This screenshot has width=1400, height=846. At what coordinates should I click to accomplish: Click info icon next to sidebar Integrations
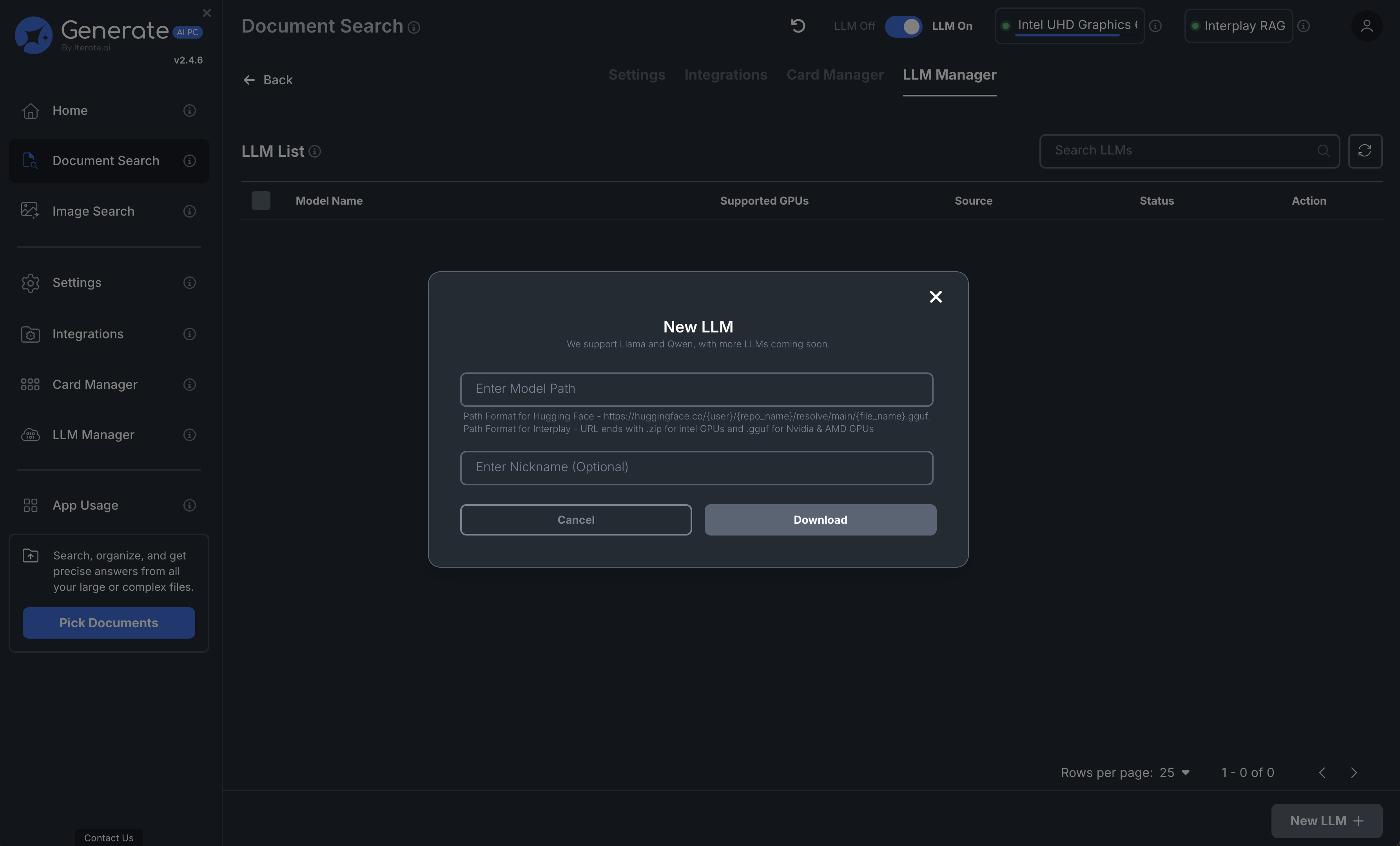(x=190, y=334)
